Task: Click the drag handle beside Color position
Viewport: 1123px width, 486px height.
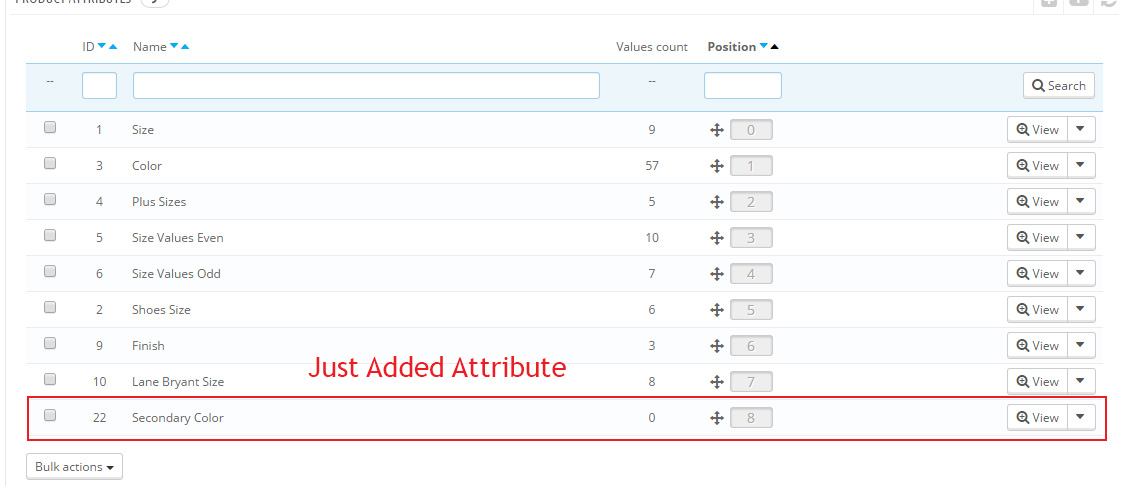Action: coord(717,166)
